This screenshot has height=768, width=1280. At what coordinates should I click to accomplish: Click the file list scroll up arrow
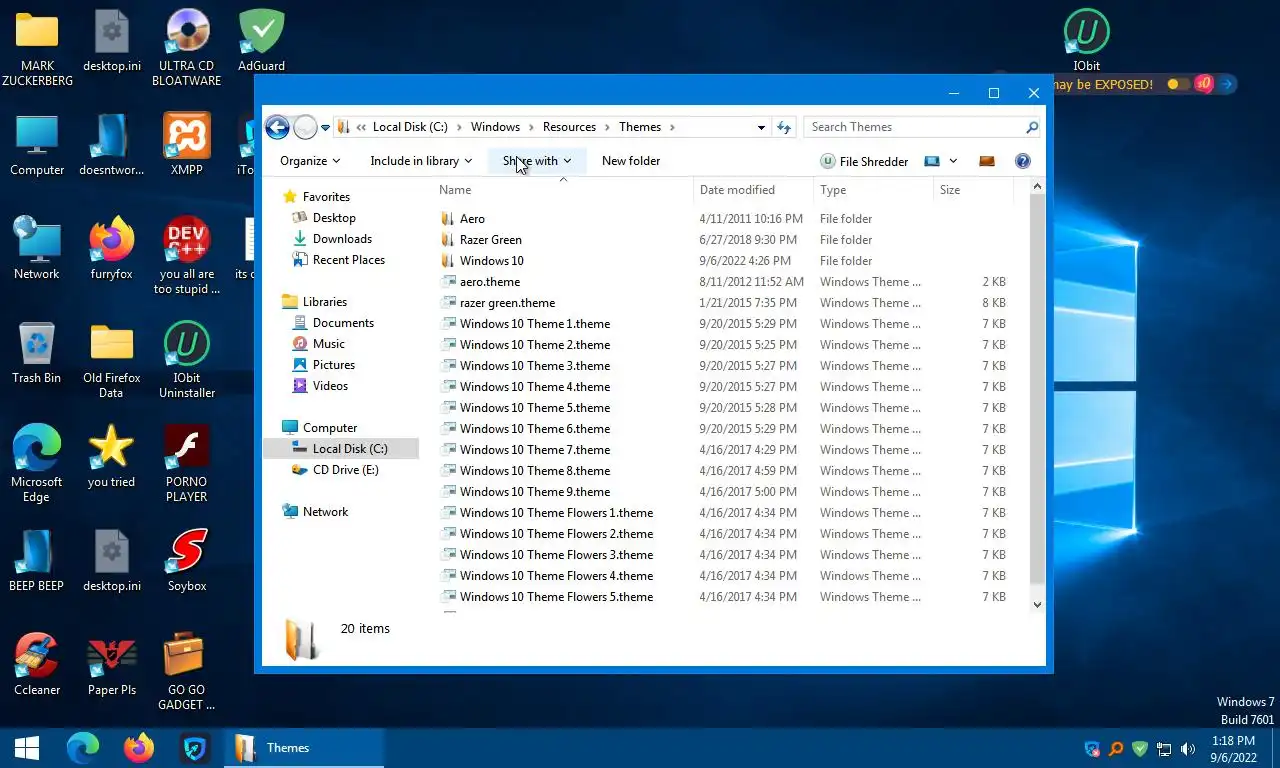(1037, 187)
